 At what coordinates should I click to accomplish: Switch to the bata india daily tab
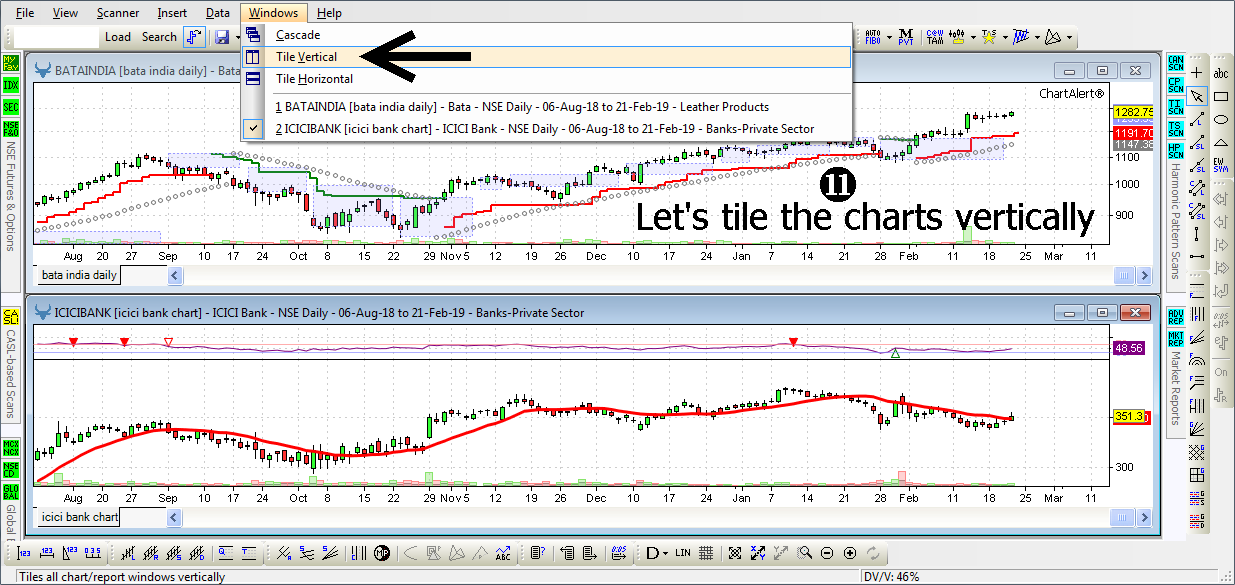pyautogui.click(x=79, y=275)
